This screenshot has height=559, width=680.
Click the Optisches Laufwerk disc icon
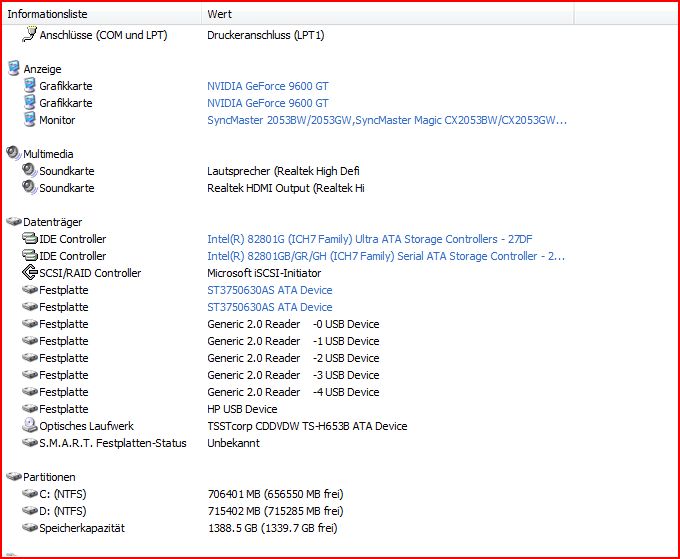(x=30, y=425)
